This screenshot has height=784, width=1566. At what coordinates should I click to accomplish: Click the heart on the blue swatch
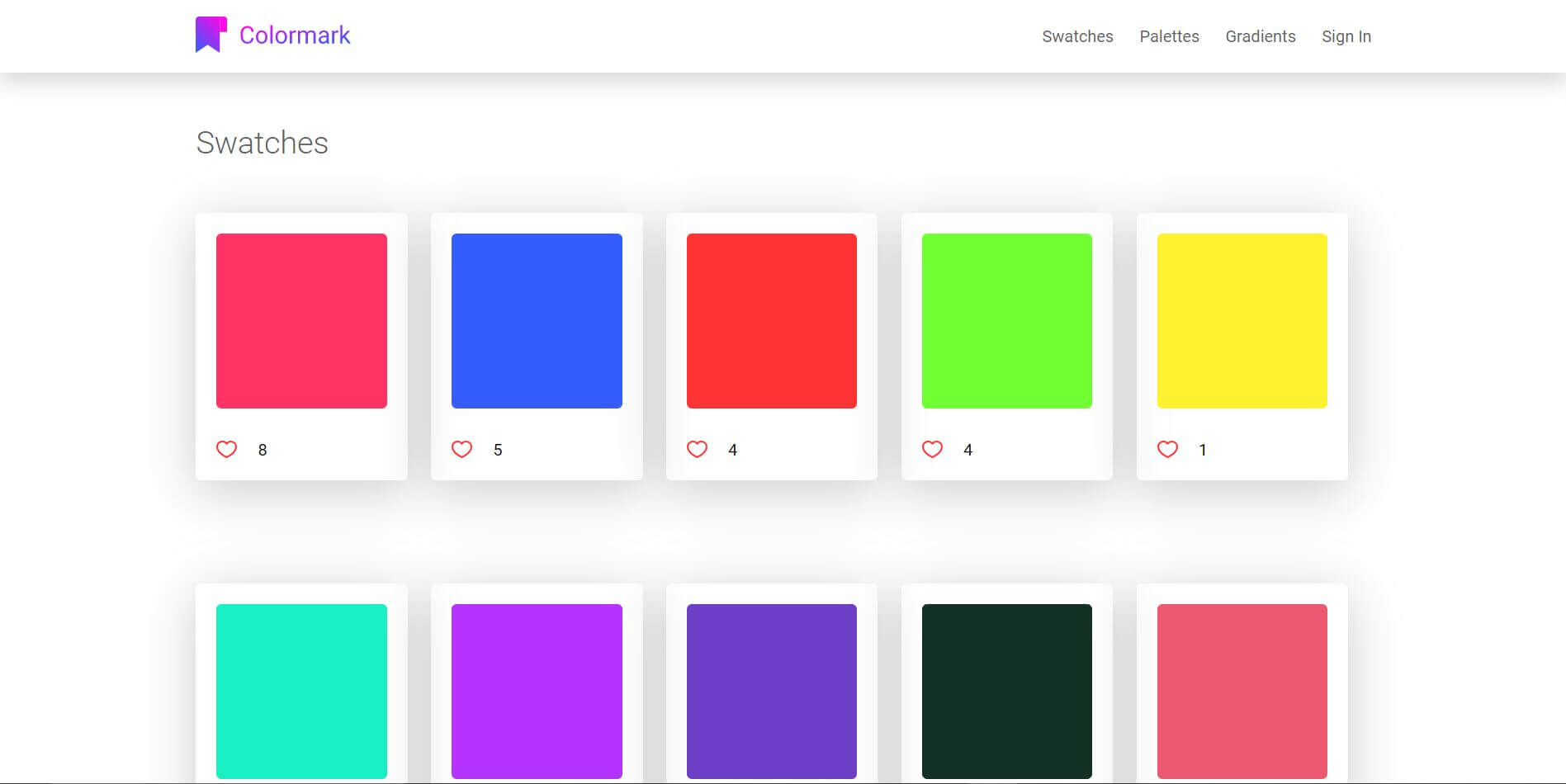[461, 449]
